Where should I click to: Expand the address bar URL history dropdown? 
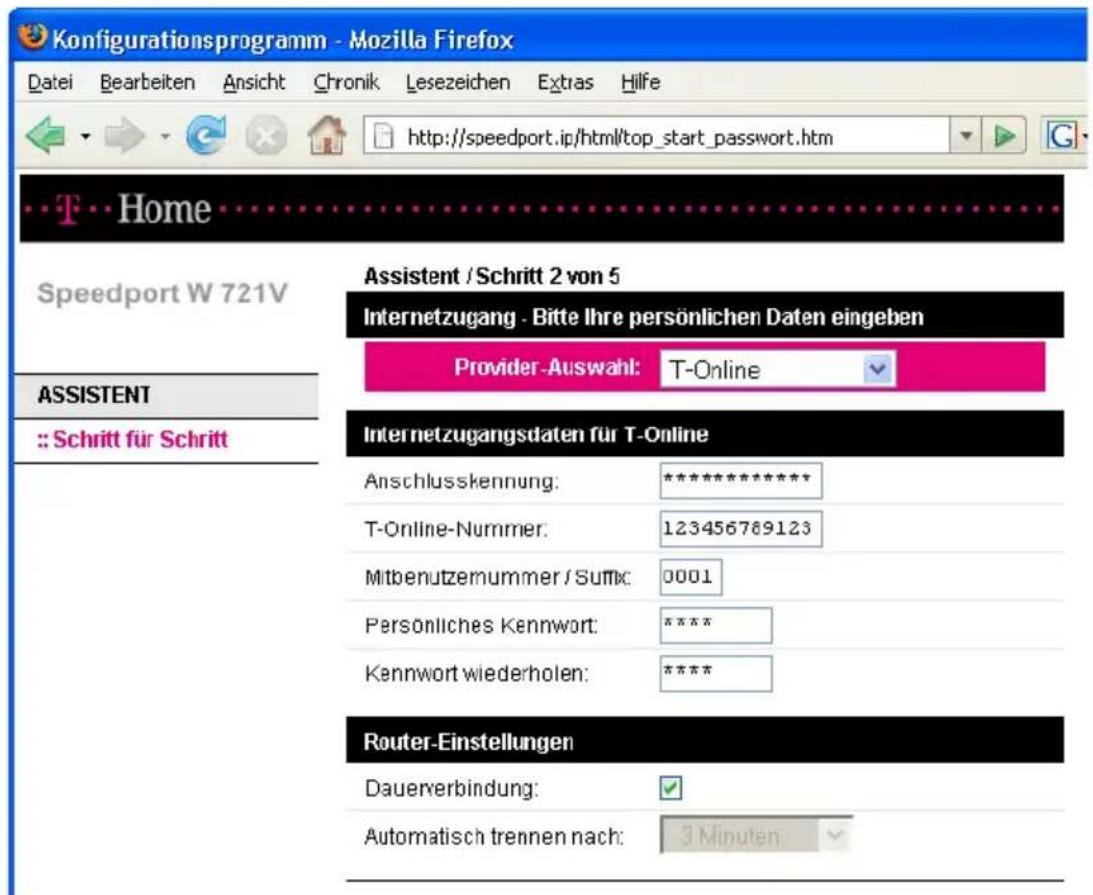pyautogui.click(x=965, y=136)
